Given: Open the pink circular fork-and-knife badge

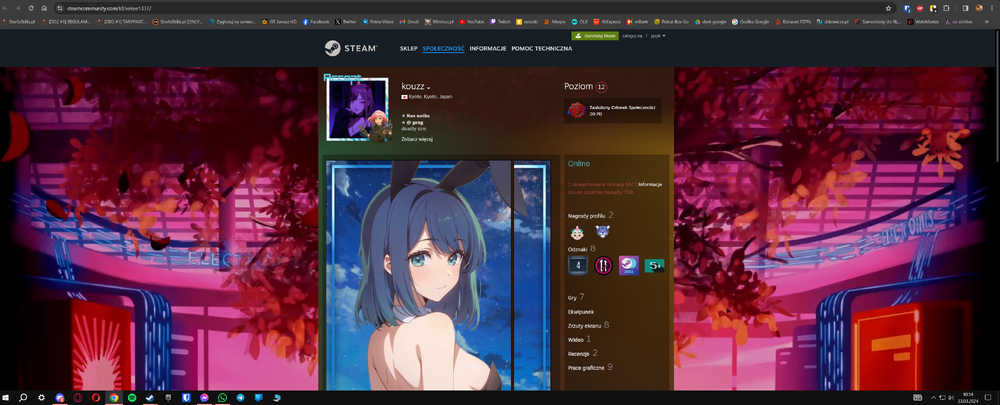Looking at the screenshot, I should tap(603, 265).
